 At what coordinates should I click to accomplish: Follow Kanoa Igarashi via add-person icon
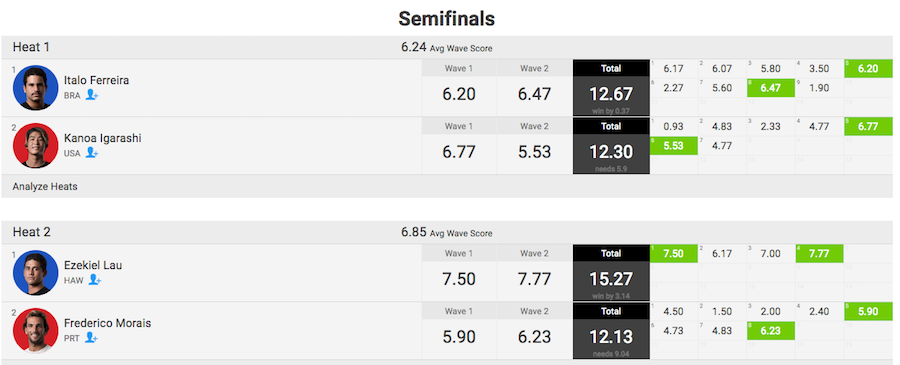coord(92,153)
